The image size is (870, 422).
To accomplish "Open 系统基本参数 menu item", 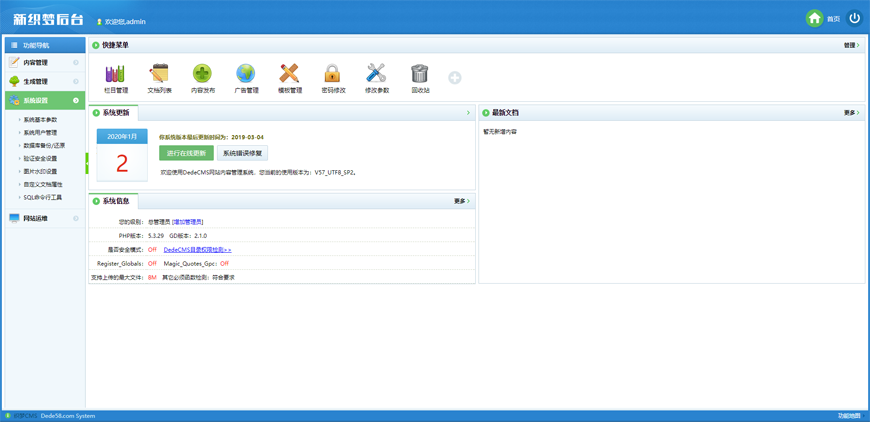I will [x=41, y=119].
